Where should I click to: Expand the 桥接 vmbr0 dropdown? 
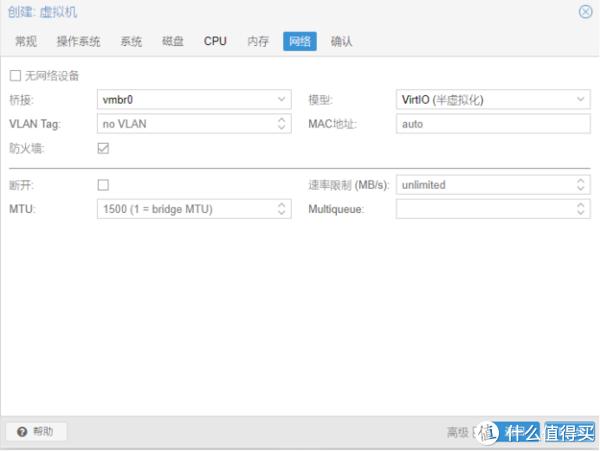coord(281,99)
